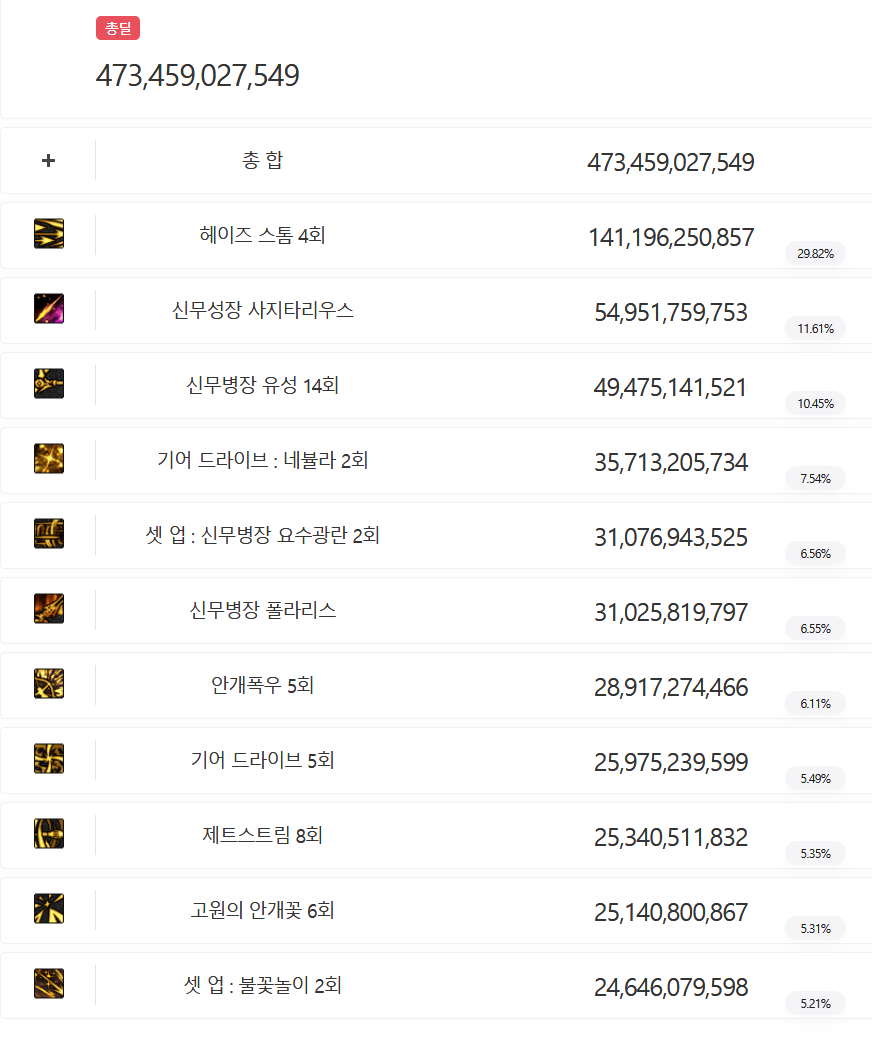Viewport: 872px width, 1038px height.
Task: Click the 제트스트림 skill icon
Action: 49,834
